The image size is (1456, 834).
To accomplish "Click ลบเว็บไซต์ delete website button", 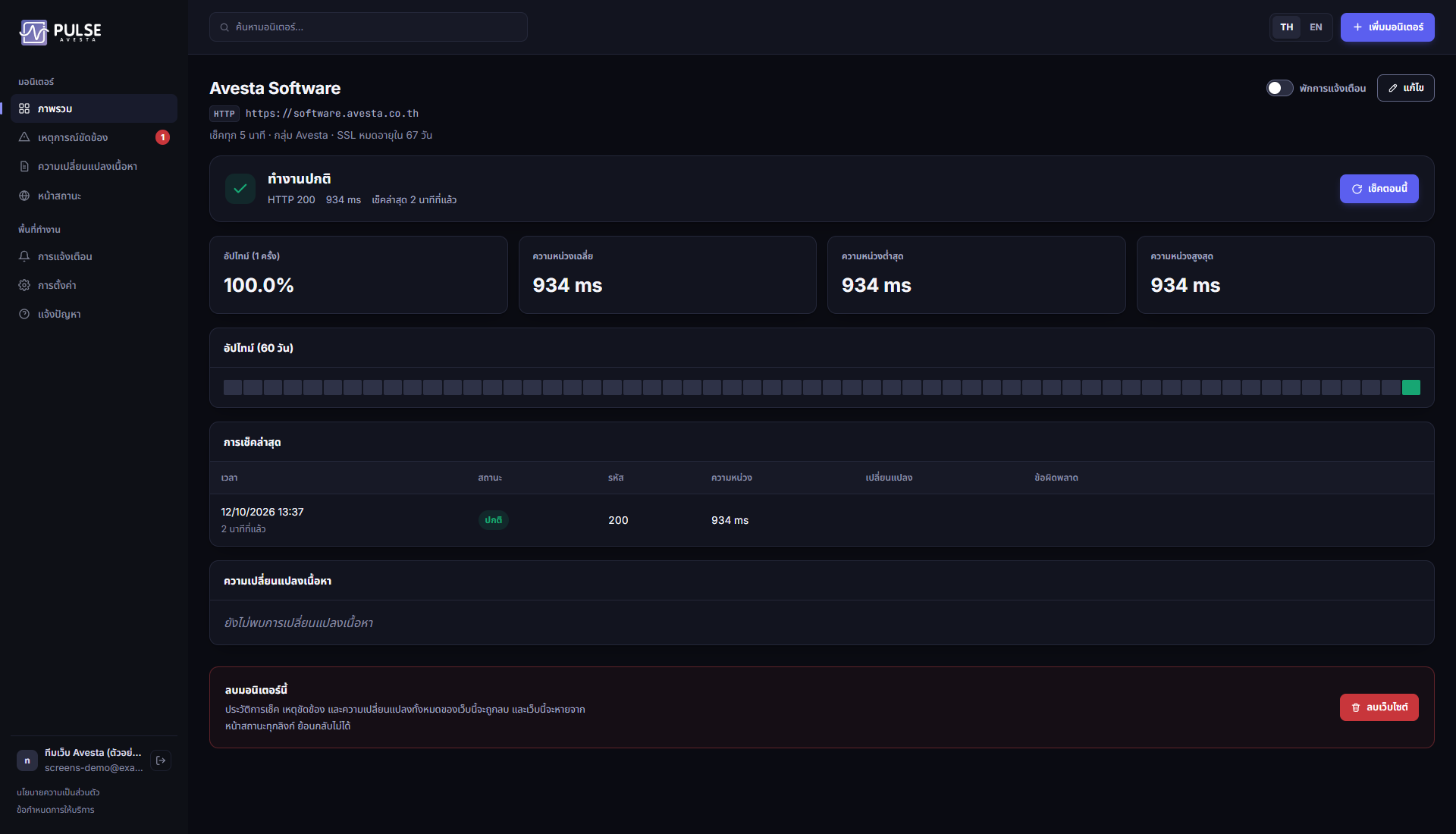I will pyautogui.click(x=1379, y=707).
